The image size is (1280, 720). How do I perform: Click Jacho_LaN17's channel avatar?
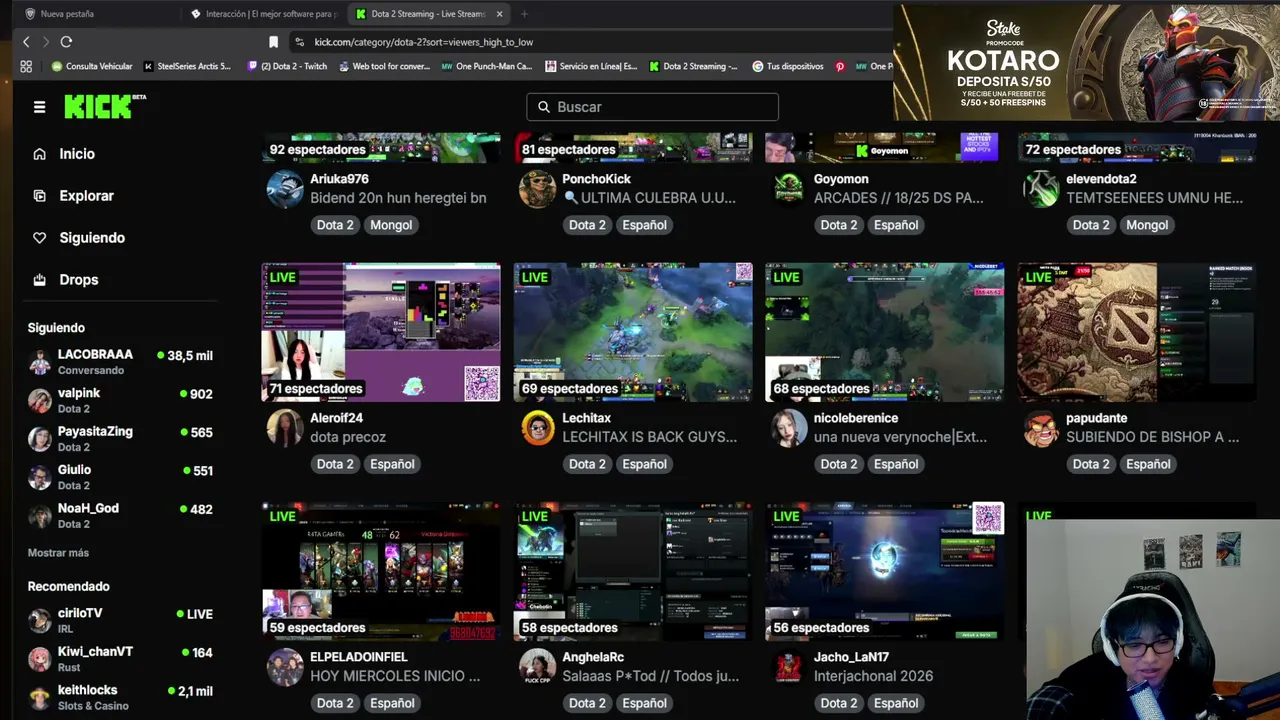(x=789, y=667)
